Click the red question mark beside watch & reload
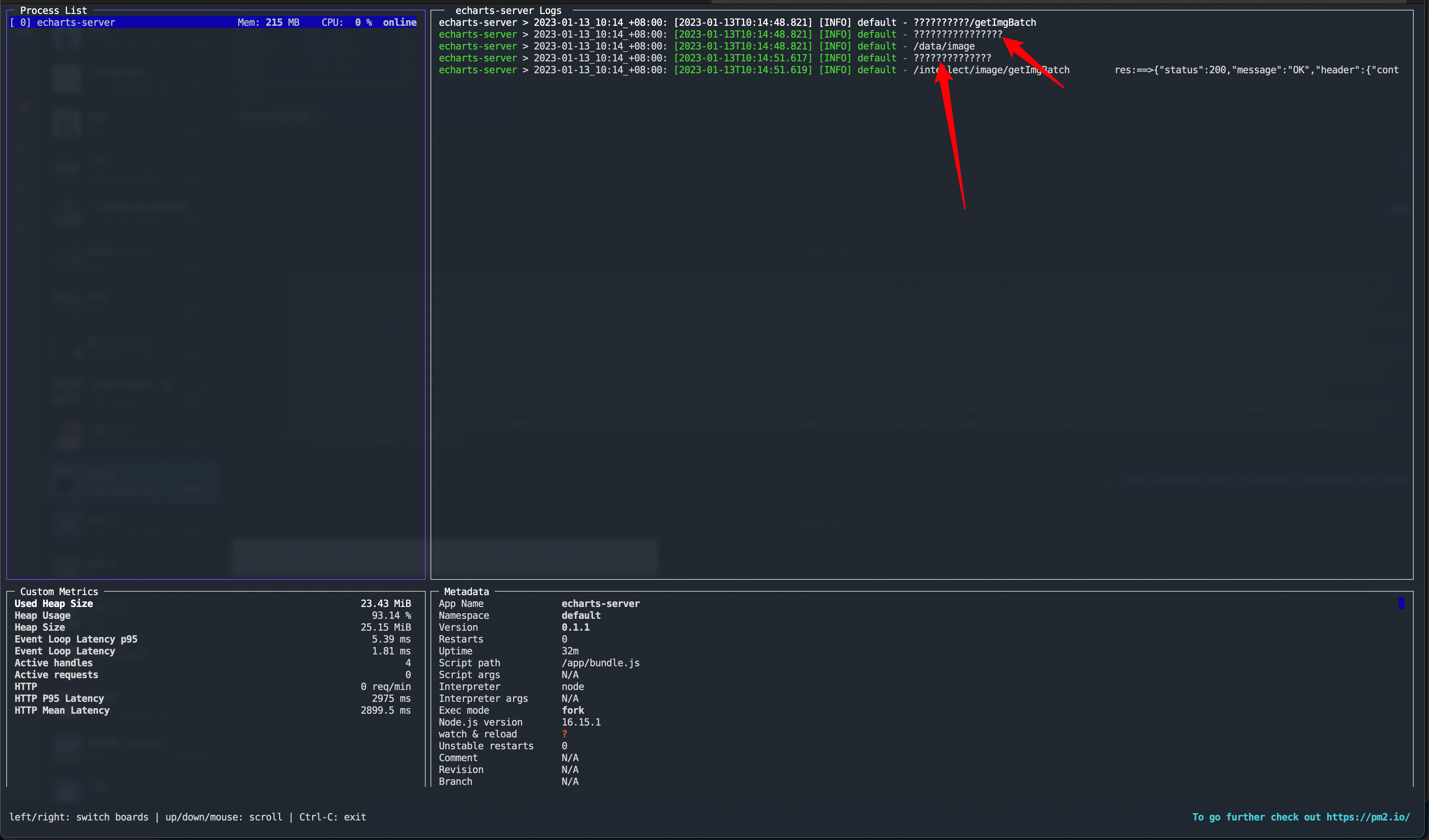The height and width of the screenshot is (840, 1429). (564, 734)
